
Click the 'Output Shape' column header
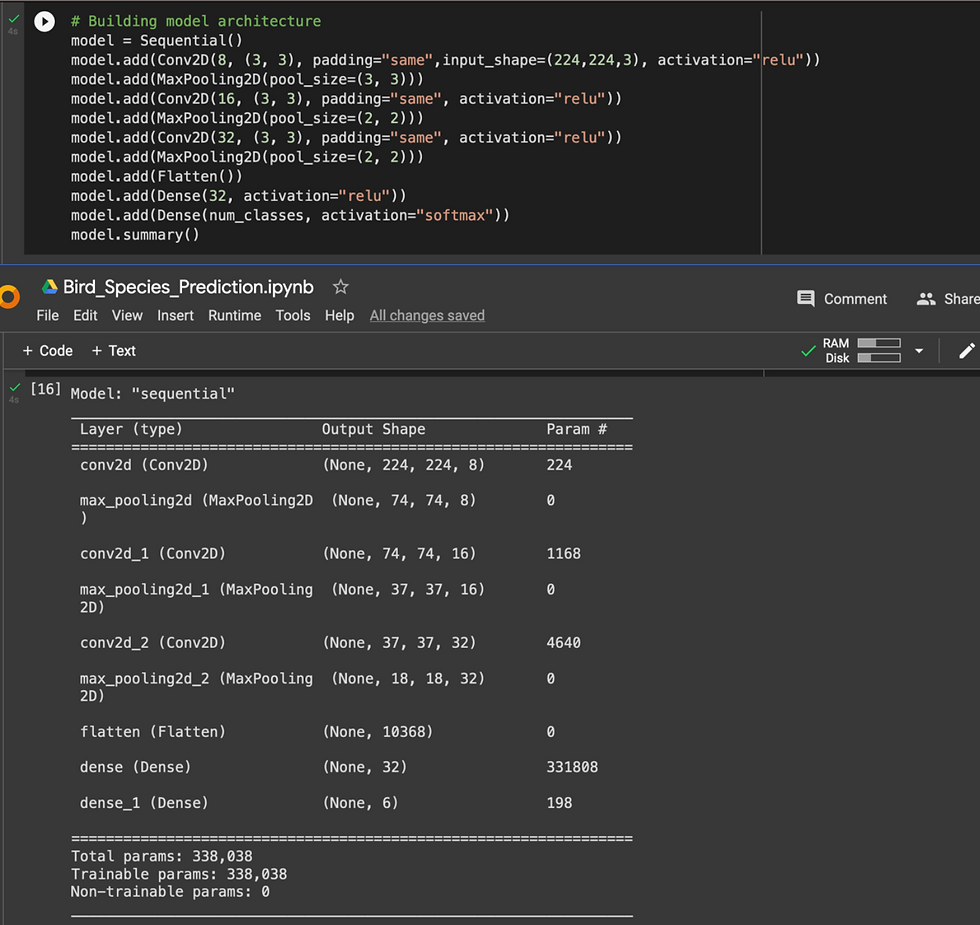374,429
